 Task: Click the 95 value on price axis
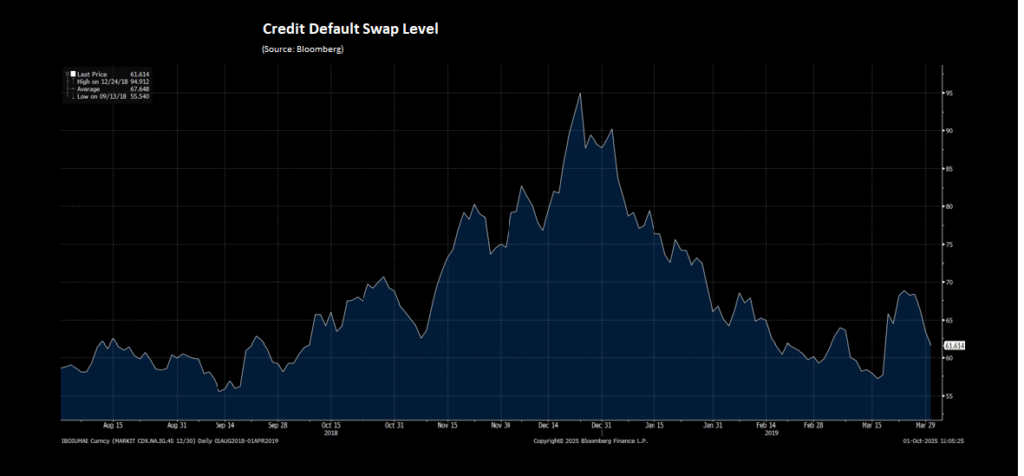click(948, 93)
